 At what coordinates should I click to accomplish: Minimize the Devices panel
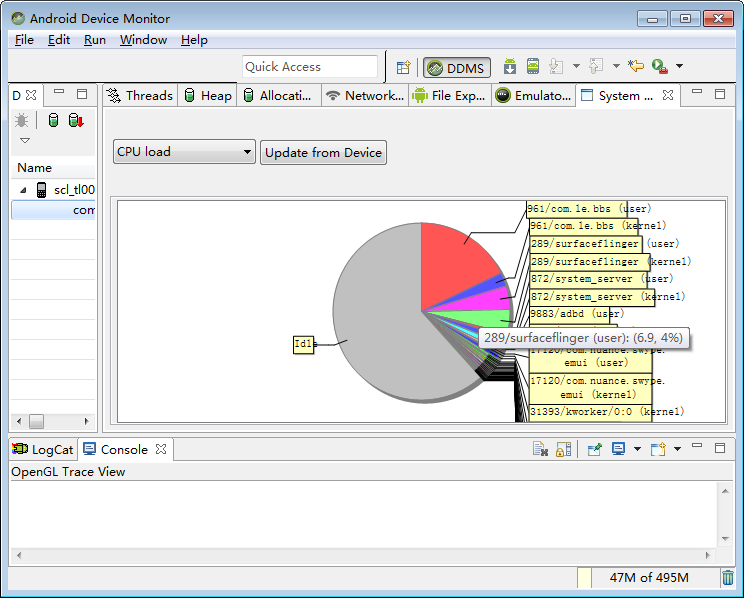(x=59, y=91)
